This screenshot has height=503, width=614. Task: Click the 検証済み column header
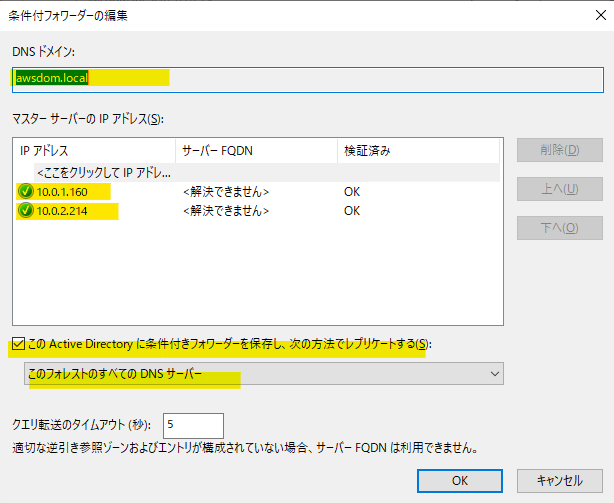pyautogui.click(x=416, y=150)
